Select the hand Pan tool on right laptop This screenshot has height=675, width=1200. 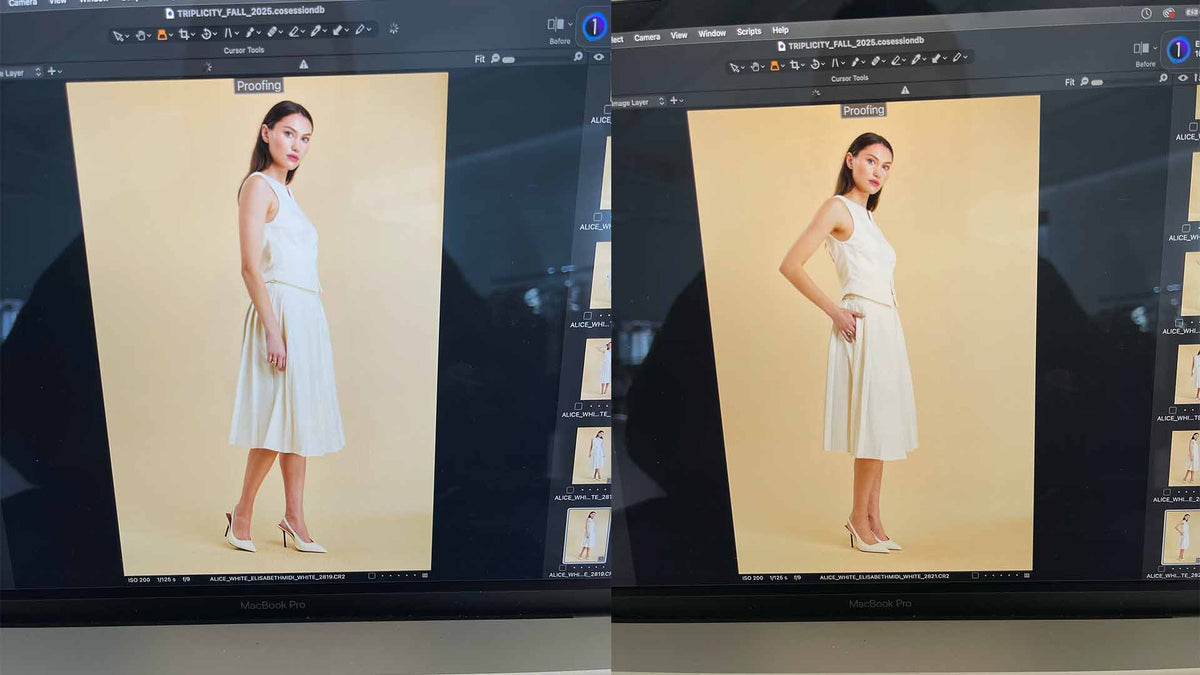[x=755, y=66]
